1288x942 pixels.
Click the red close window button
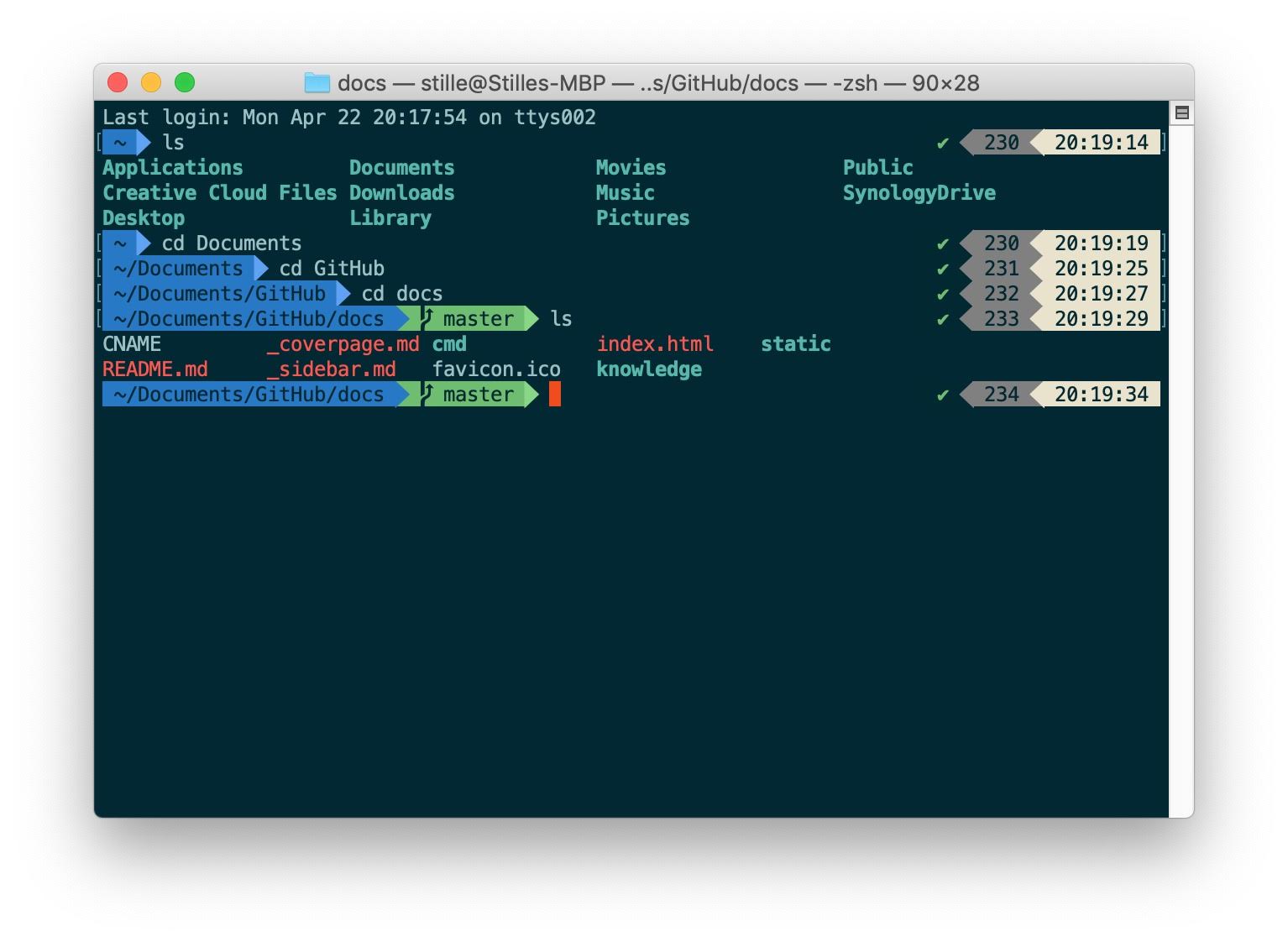118,82
